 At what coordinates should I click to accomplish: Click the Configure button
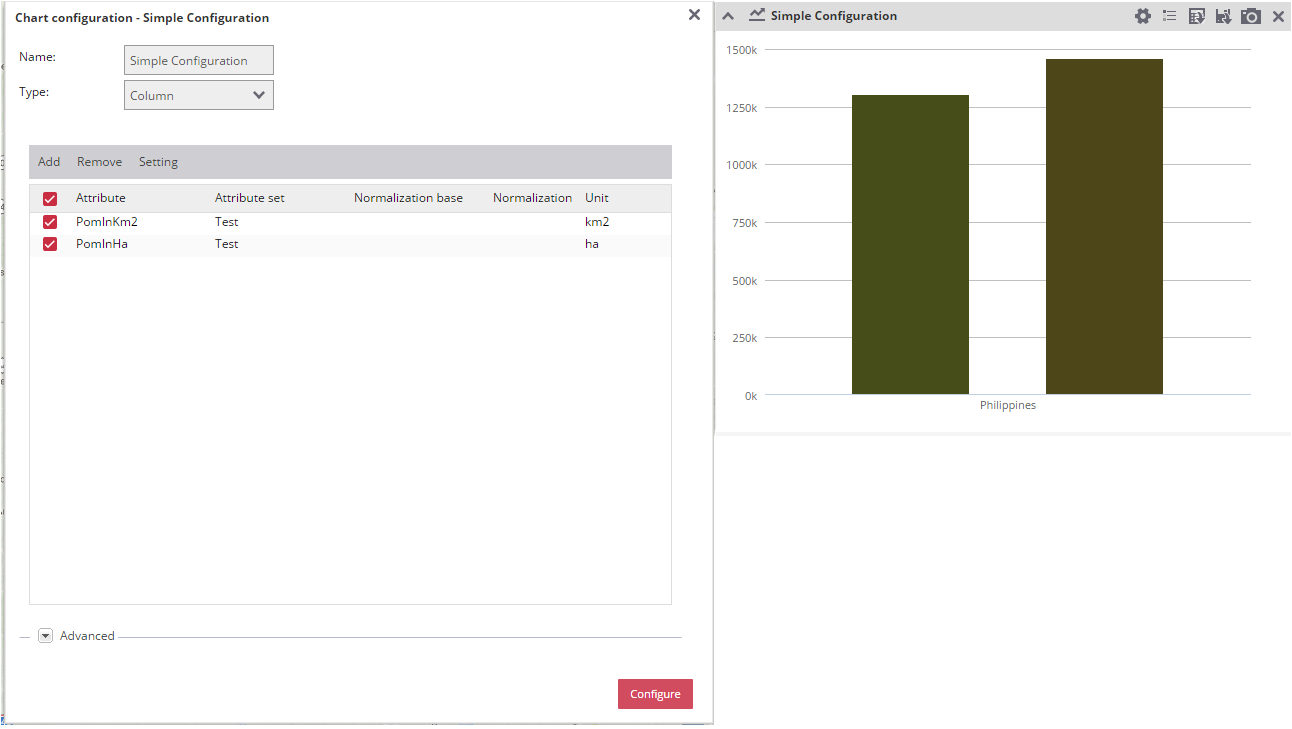(x=655, y=694)
